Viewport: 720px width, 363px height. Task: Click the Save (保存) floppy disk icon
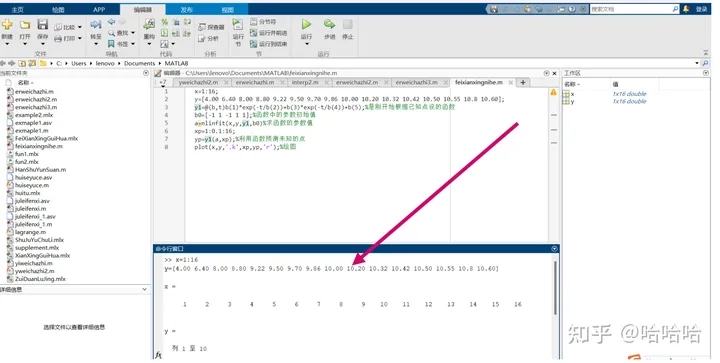point(42,24)
